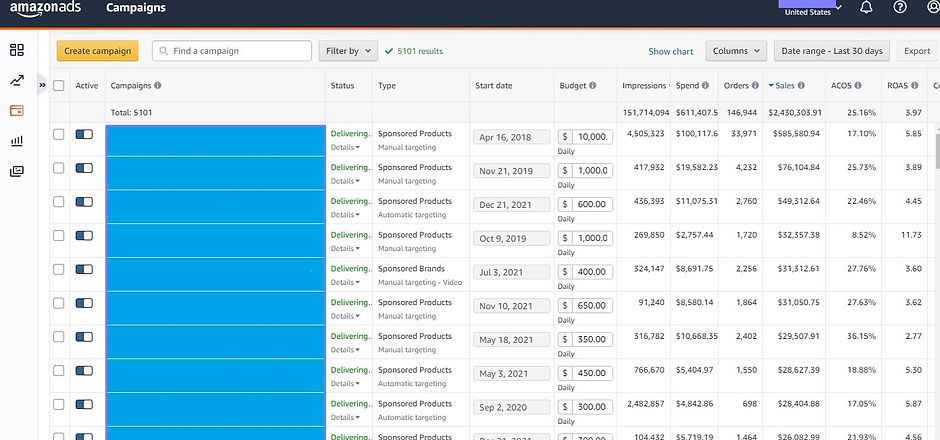This screenshot has width=940, height=440.
Task: Open the Filter by dropdown
Action: (348, 51)
